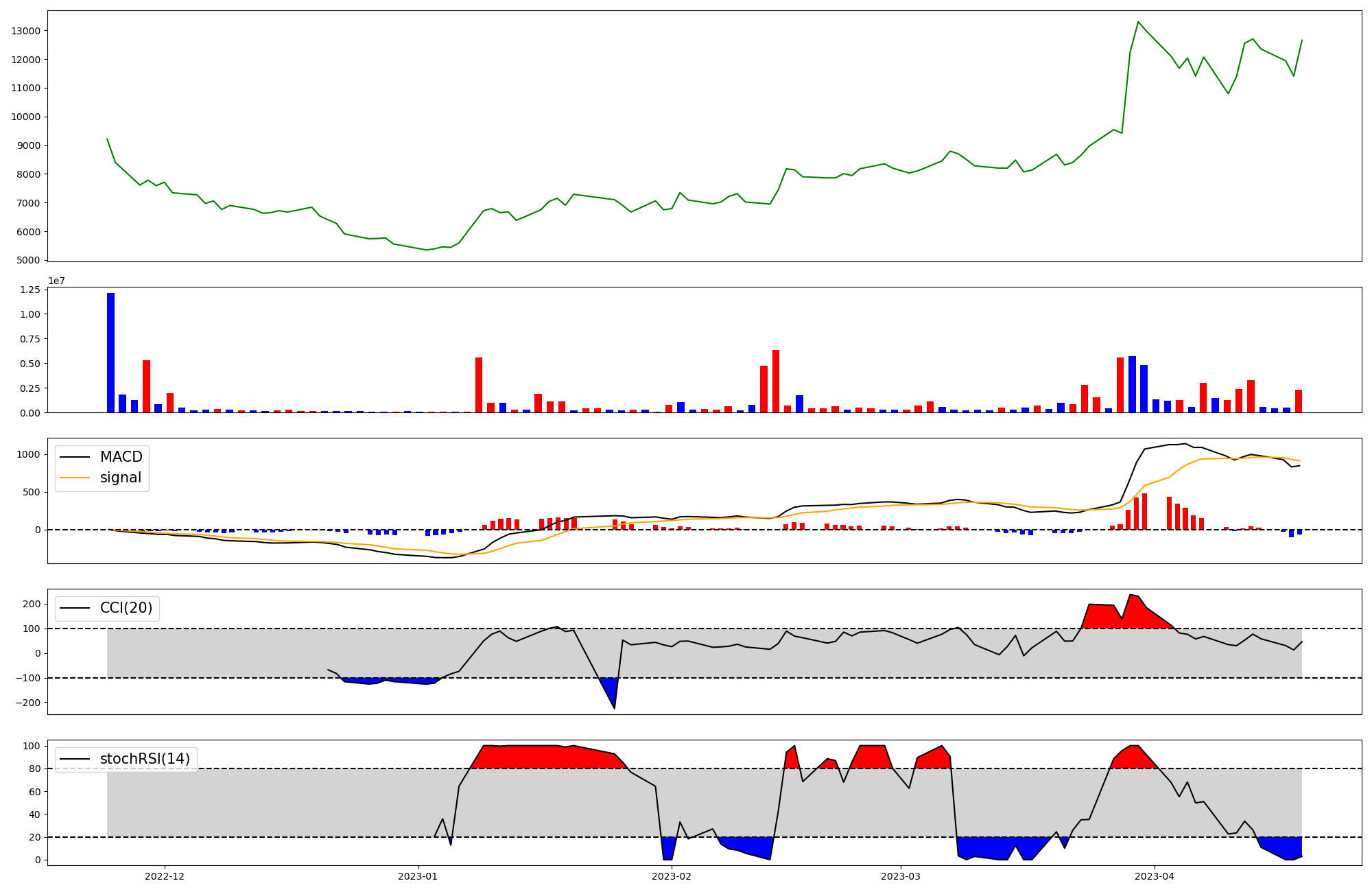
Task: Click the signal legend label
Action: point(120,478)
